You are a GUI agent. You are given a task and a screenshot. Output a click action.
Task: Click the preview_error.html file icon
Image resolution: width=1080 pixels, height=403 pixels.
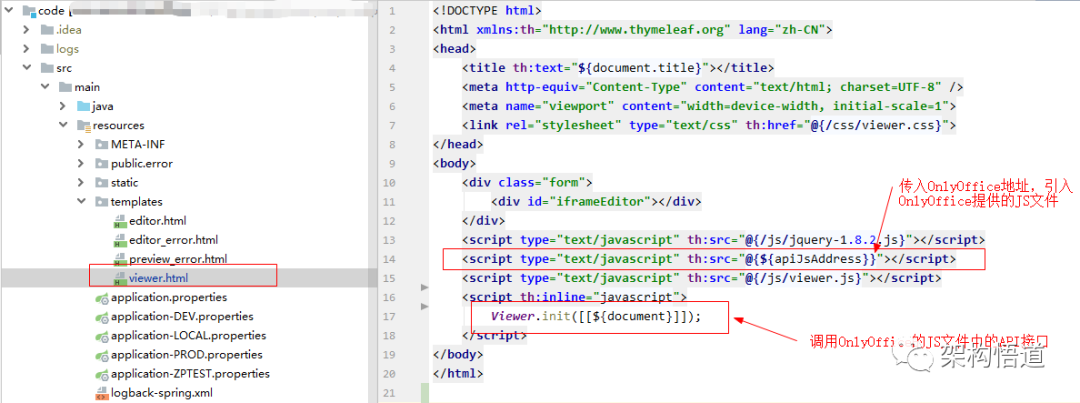coord(119,260)
